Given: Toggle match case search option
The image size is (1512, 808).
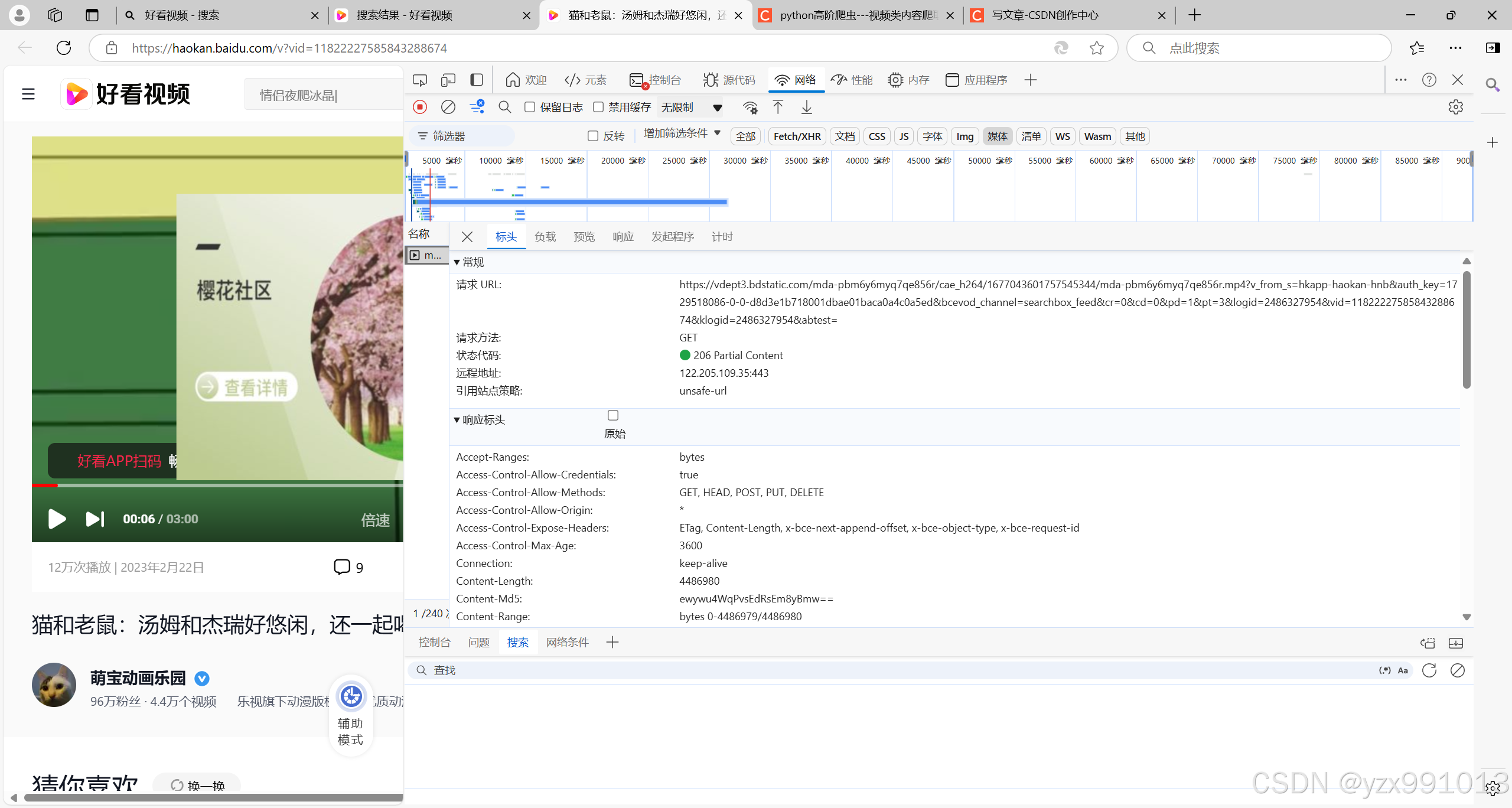Looking at the screenshot, I should click(1403, 670).
